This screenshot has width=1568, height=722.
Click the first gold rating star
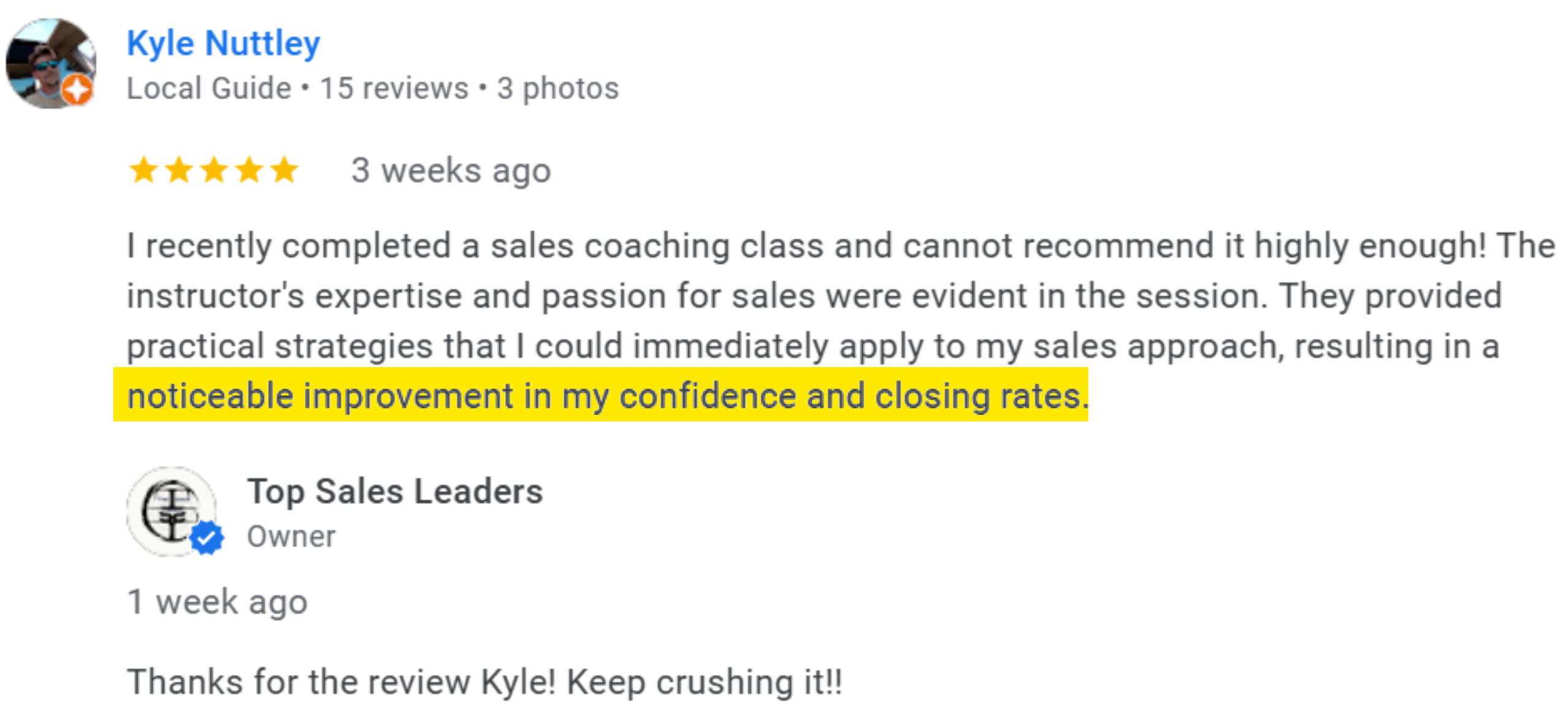[x=143, y=170]
